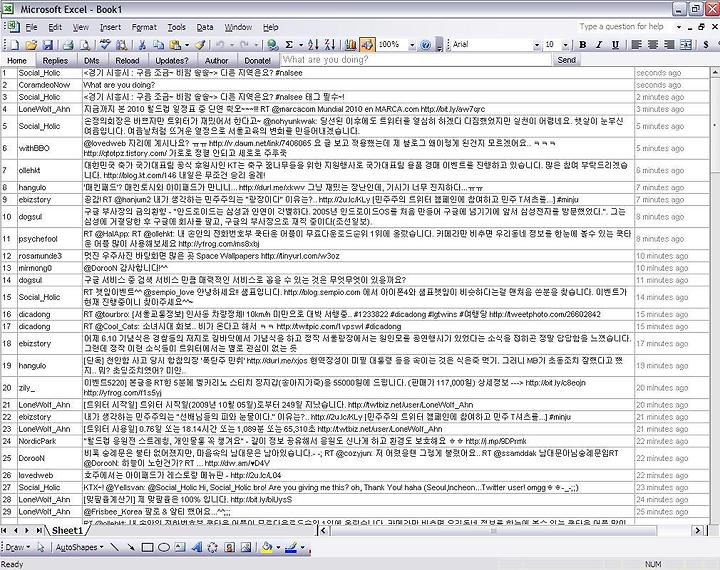The image size is (720, 570).
Task: Open the Insert menu
Action: [x=110, y=27]
